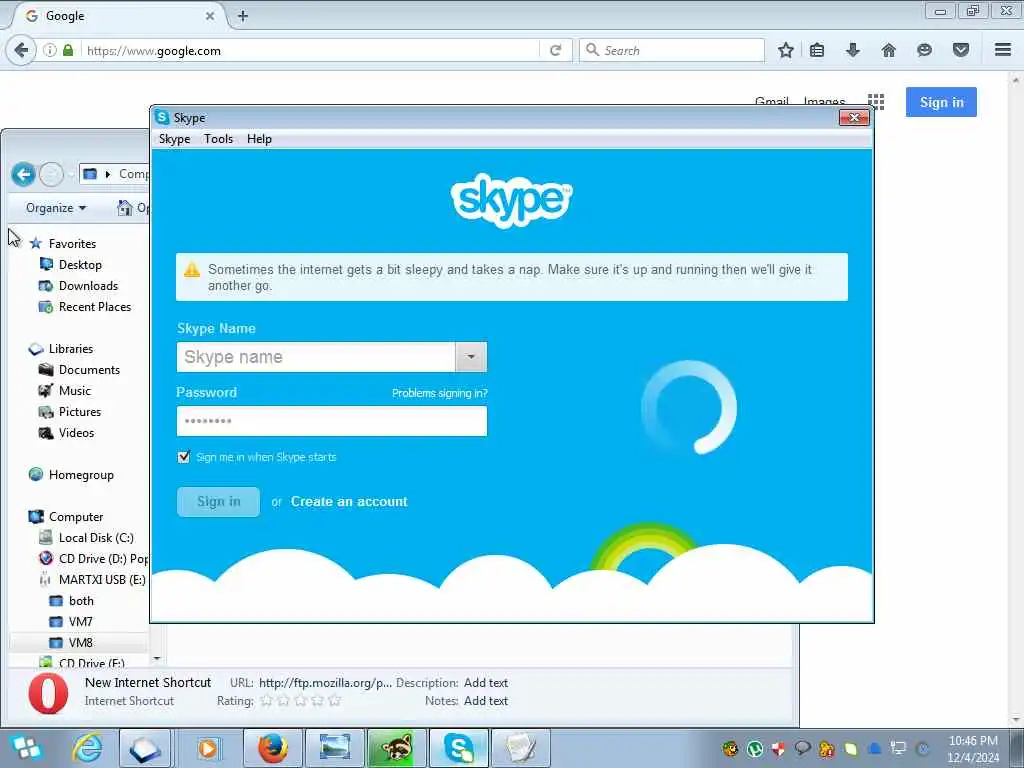Click the network tray icon
1024x768 pixels.
(899, 748)
